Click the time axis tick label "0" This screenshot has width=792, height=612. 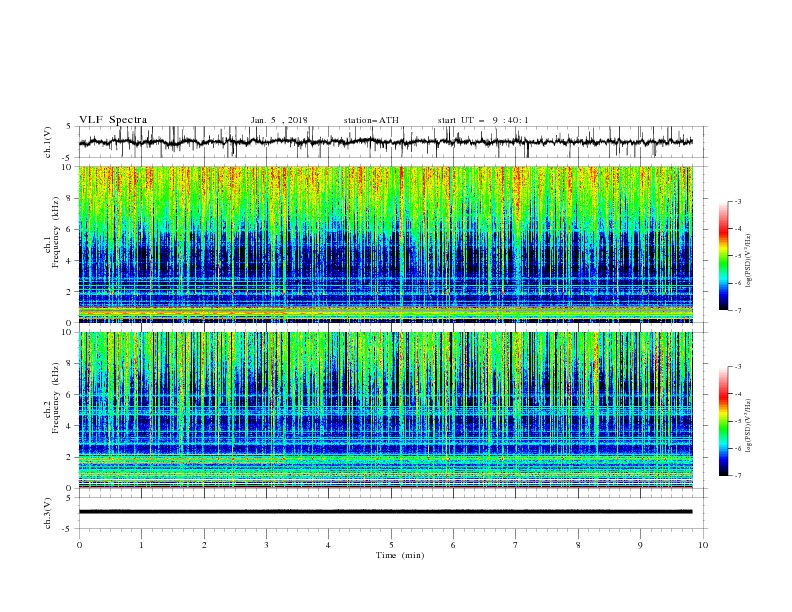click(x=79, y=545)
